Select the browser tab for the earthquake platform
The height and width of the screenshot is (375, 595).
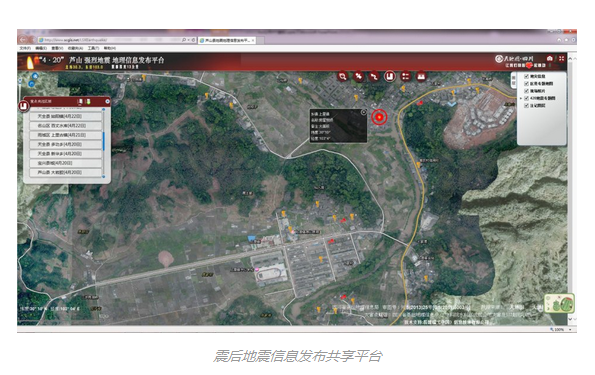(227, 40)
